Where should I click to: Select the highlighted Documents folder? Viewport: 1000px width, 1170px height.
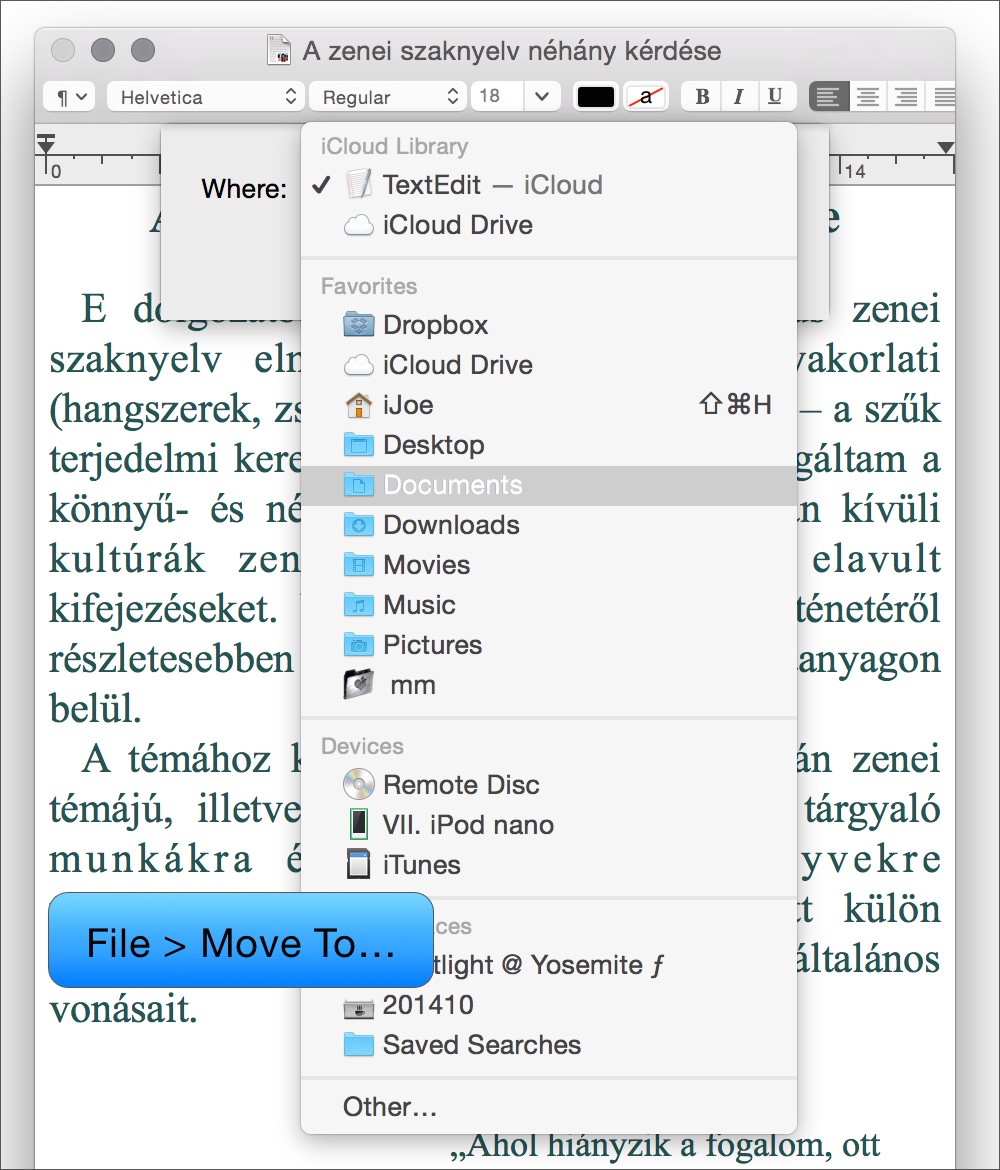click(549, 485)
